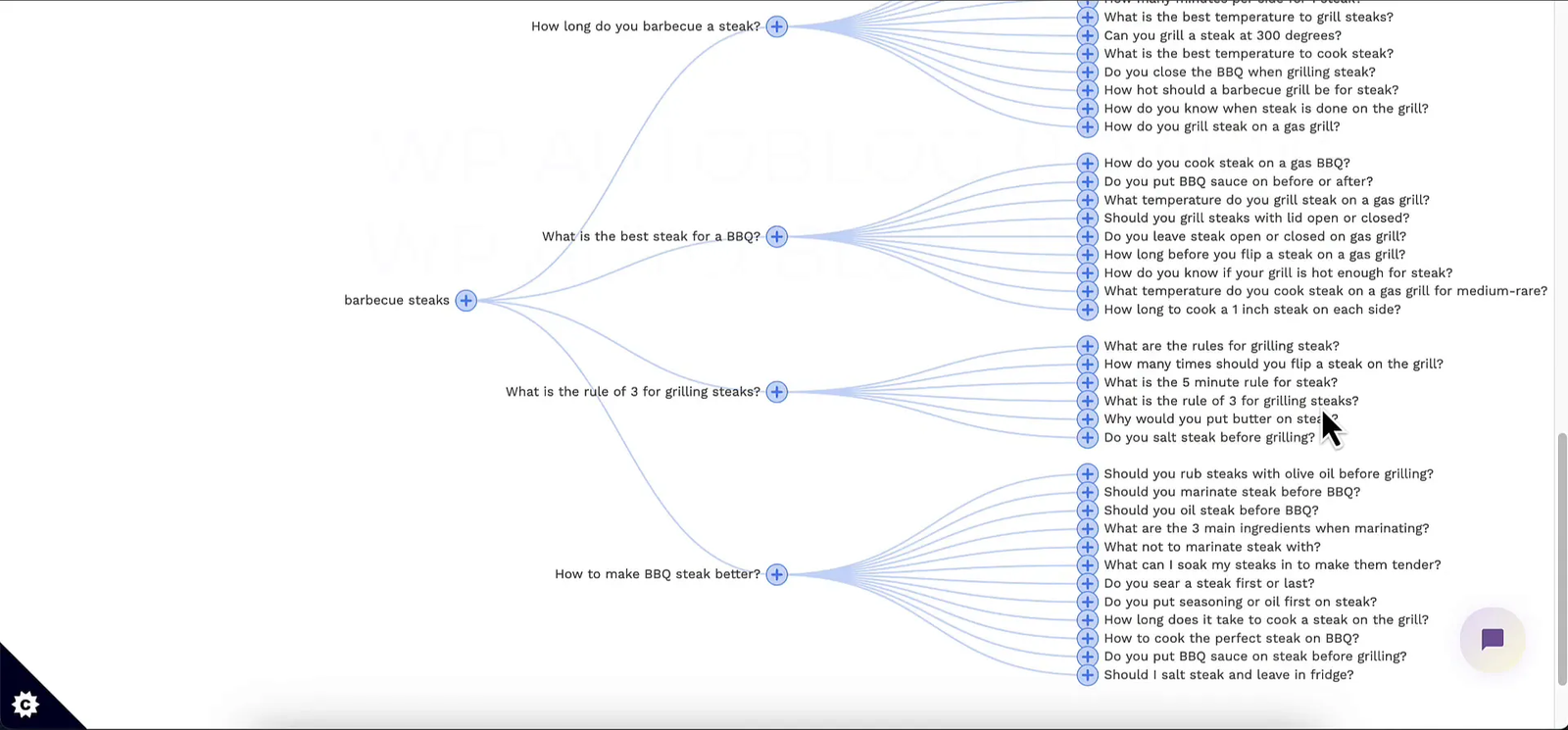Click plus beside 'Do you salt steak before grilling?'
The height and width of the screenshot is (730, 1568).
(x=1087, y=437)
